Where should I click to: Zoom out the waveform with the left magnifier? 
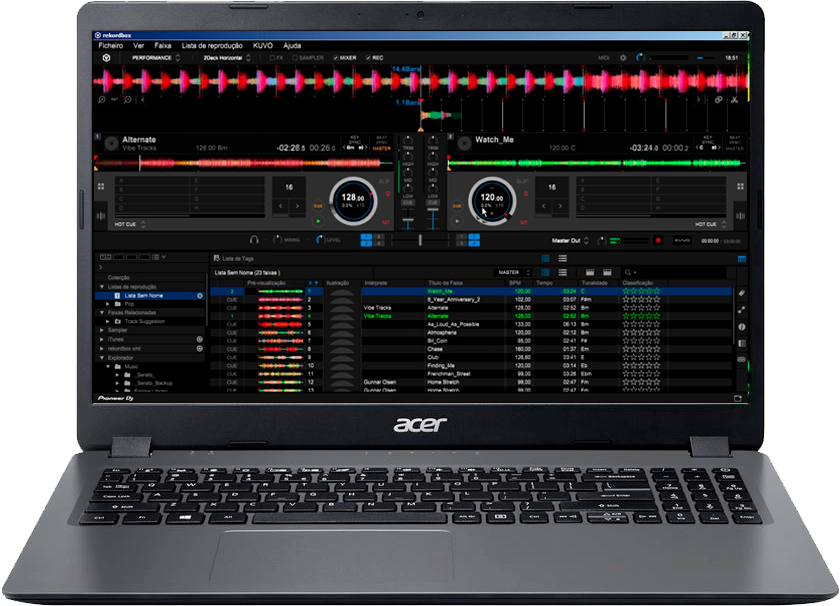[102, 100]
